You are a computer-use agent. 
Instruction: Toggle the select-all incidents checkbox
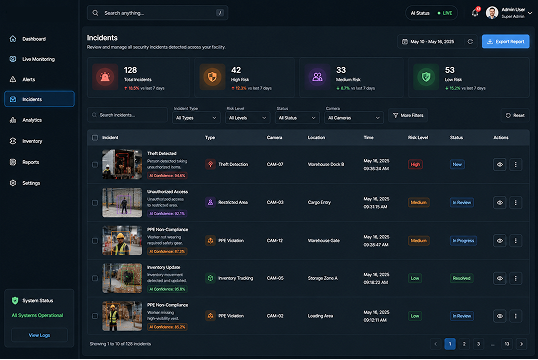(95, 138)
